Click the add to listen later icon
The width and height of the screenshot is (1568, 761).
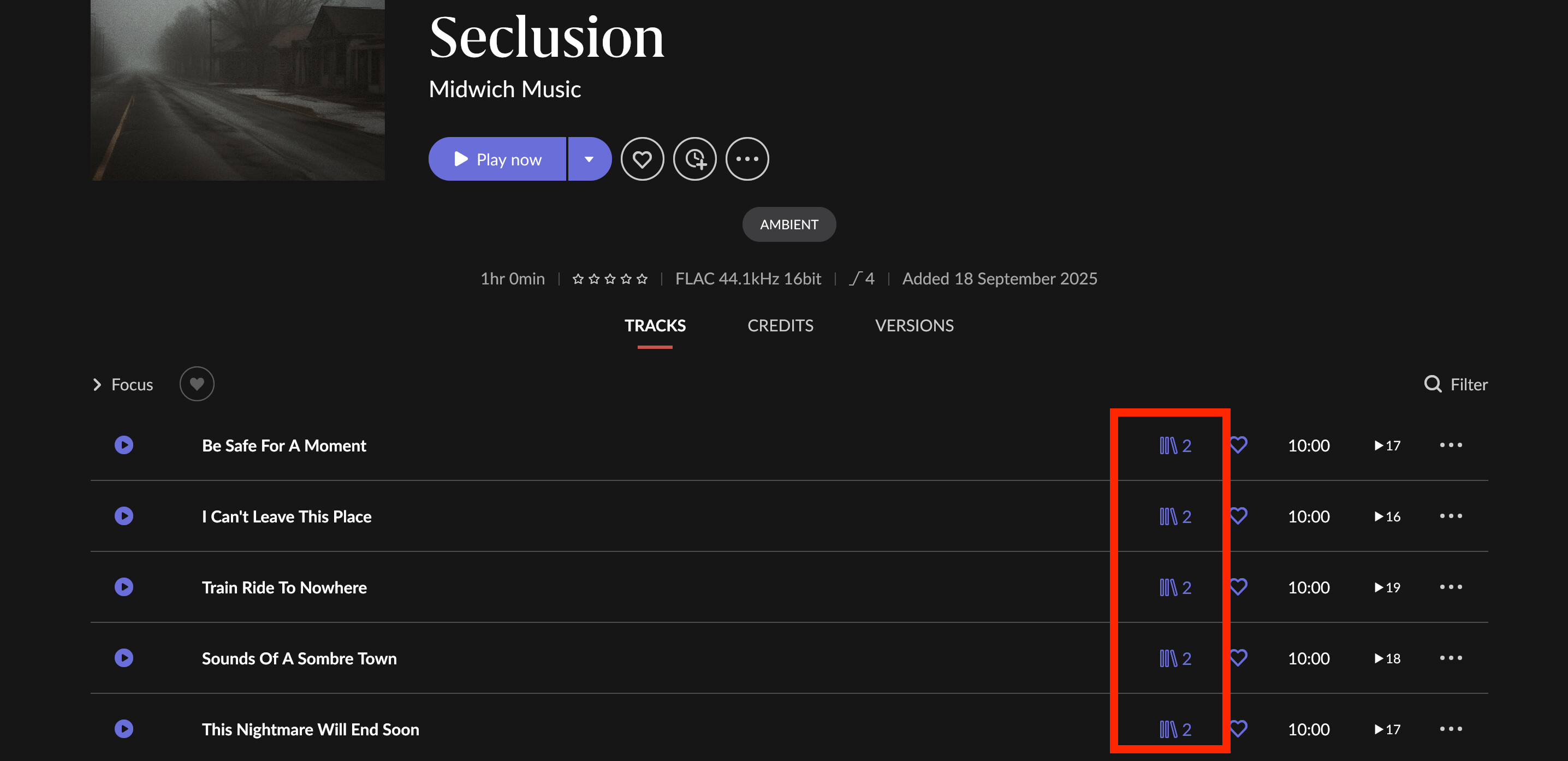(x=694, y=159)
